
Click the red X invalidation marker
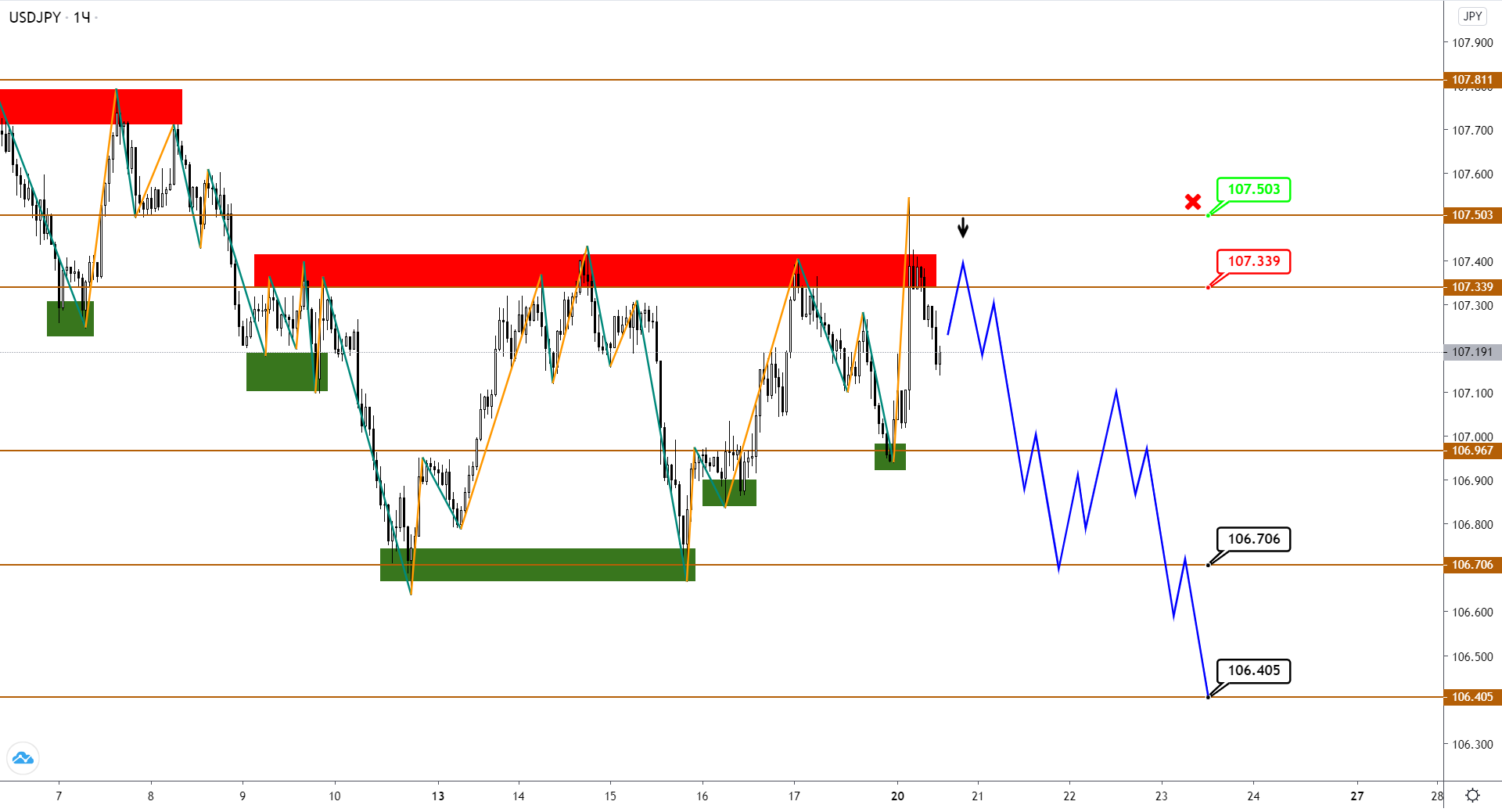[1193, 202]
